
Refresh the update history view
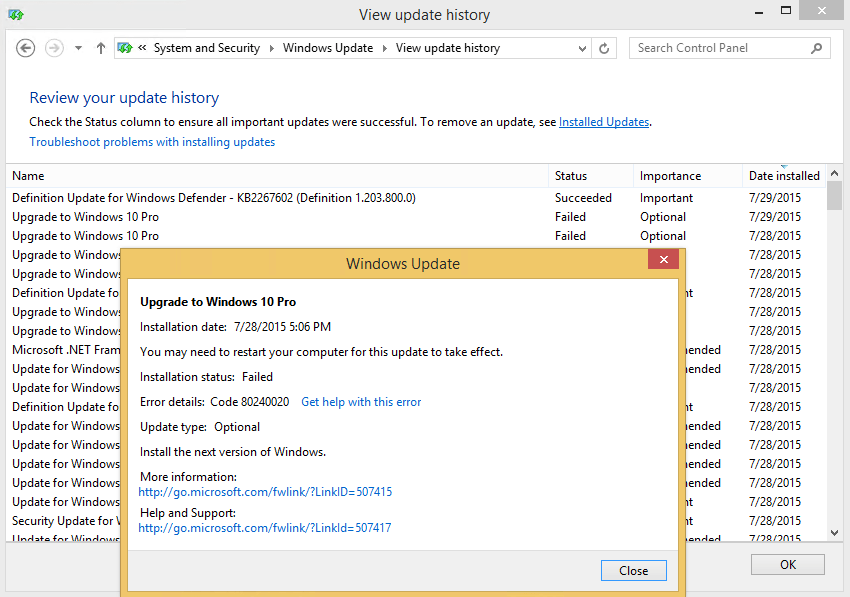pos(604,48)
